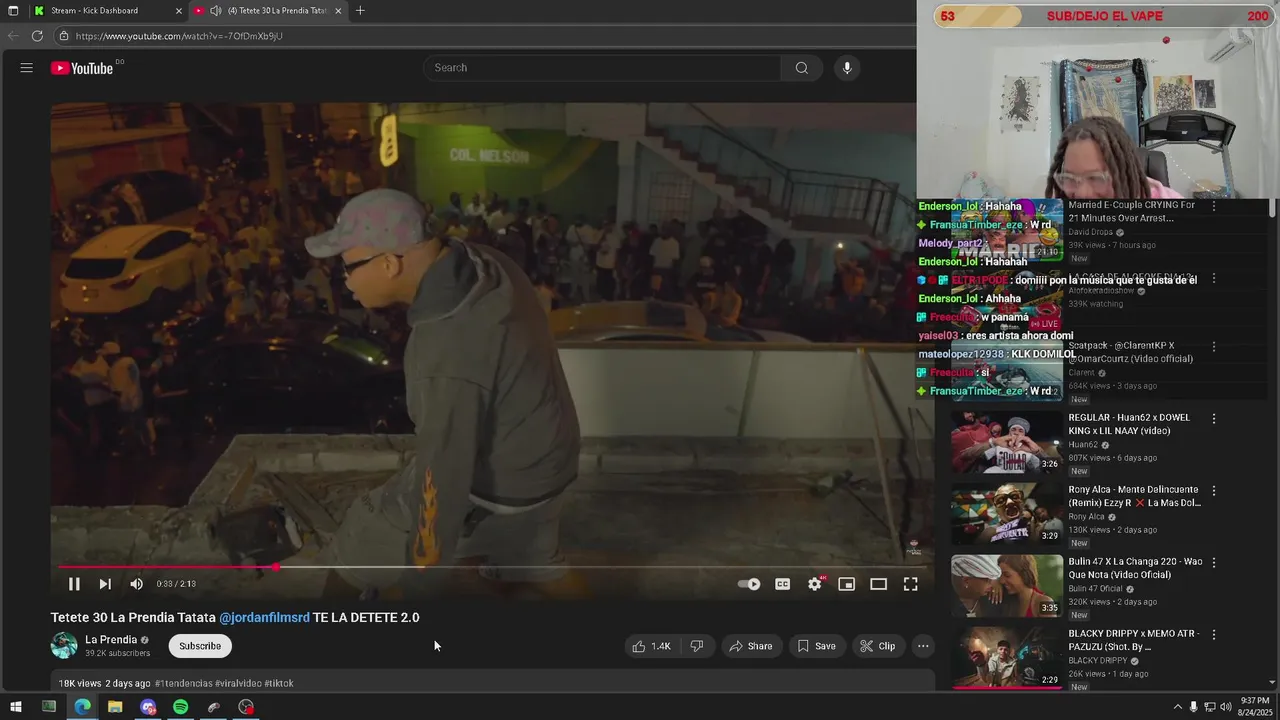Image resolution: width=1280 pixels, height=720 pixels.
Task: Open the tray microphone status icon
Action: pyautogui.click(x=1193, y=707)
